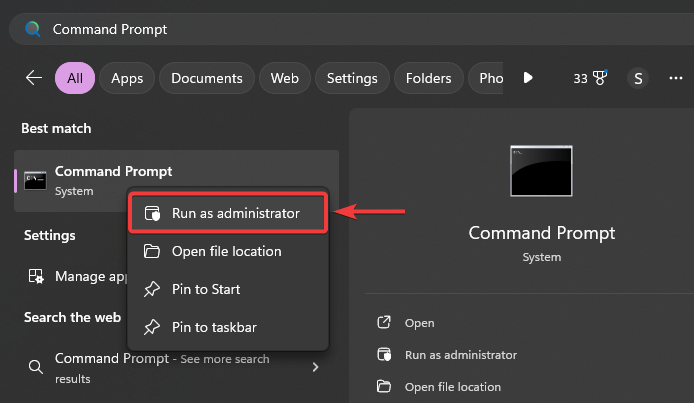Choose Open file location in context menu
694x403 pixels.
click(226, 251)
